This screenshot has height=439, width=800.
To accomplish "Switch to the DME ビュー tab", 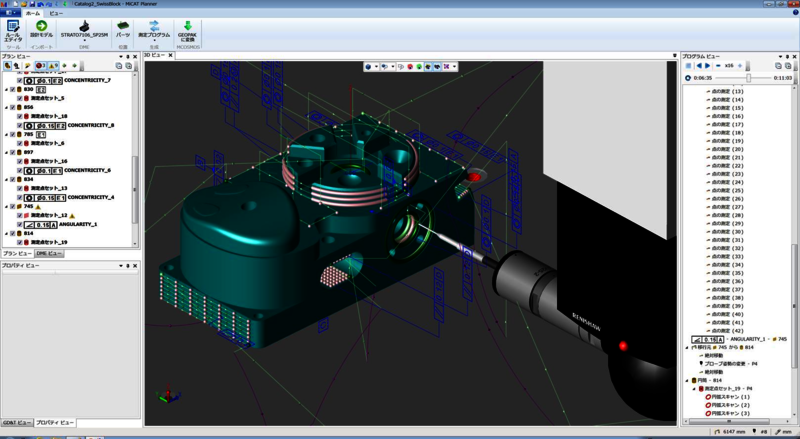I will [x=49, y=253].
